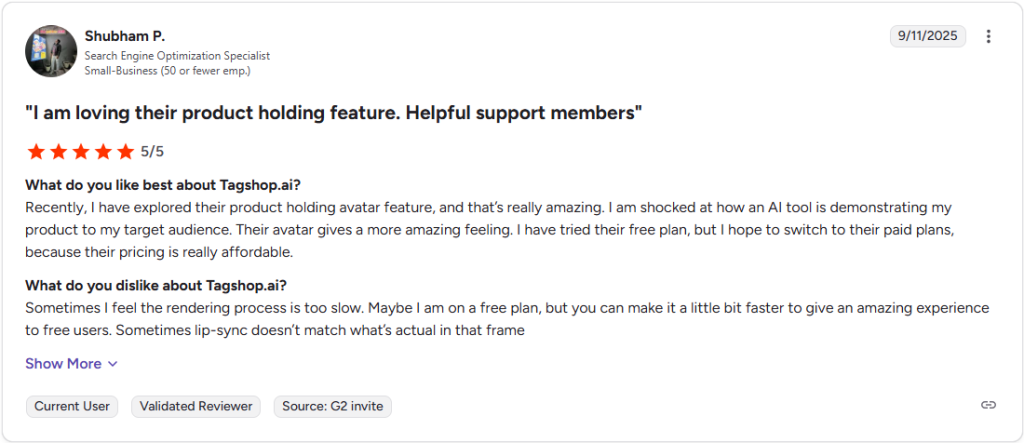Expand the review with Show More

pos(63,364)
